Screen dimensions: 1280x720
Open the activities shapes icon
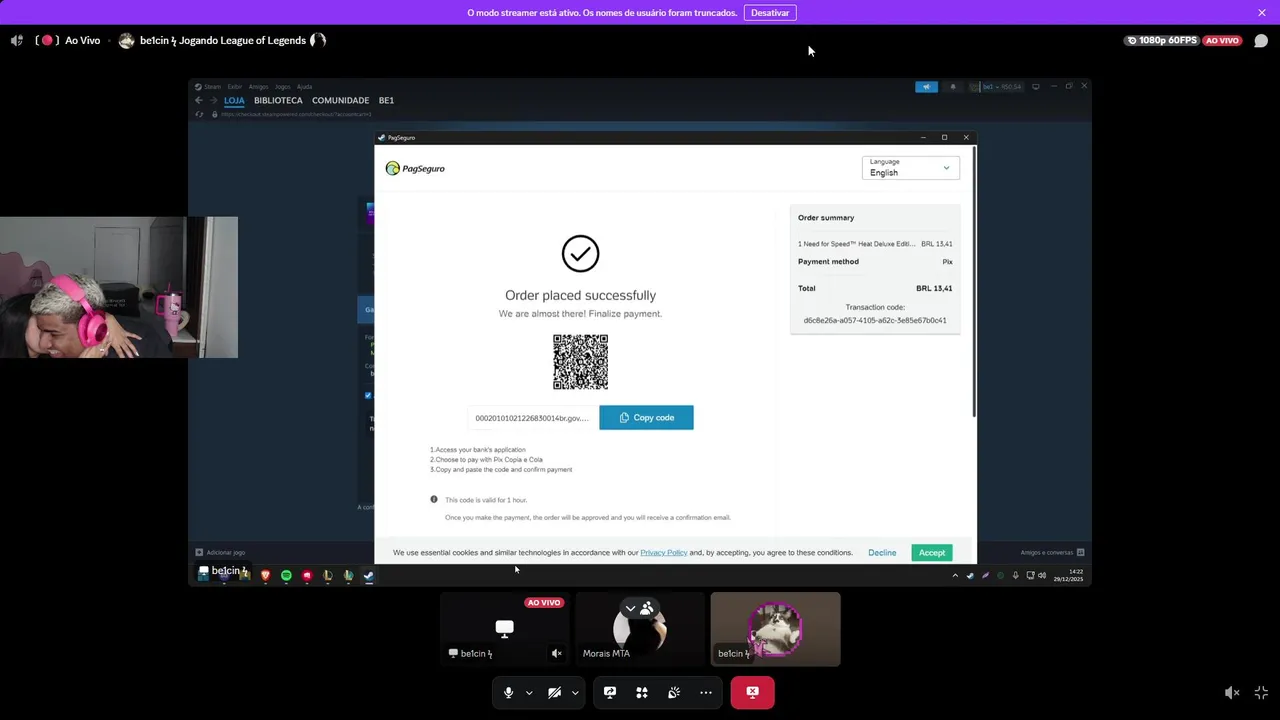click(642, 692)
